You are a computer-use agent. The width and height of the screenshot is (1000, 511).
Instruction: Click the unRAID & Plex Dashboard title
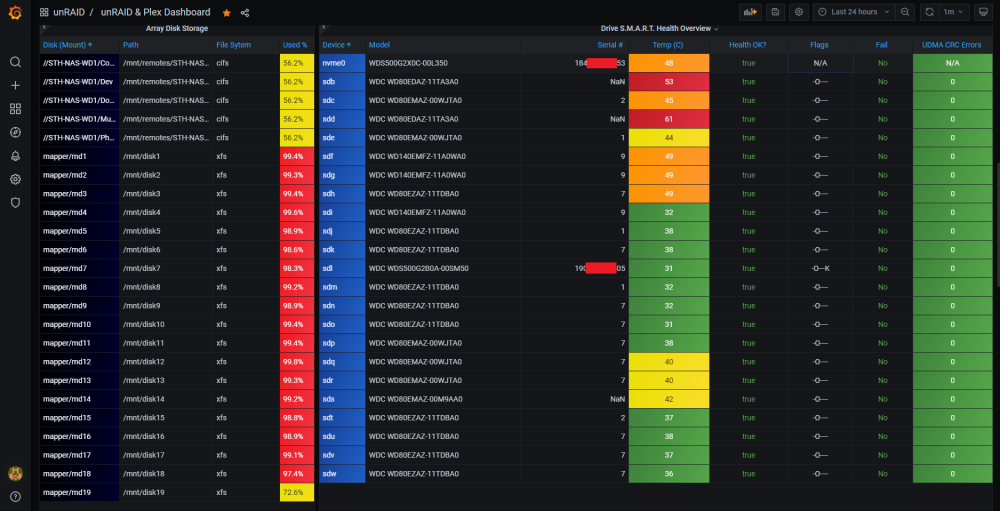[x=156, y=12]
